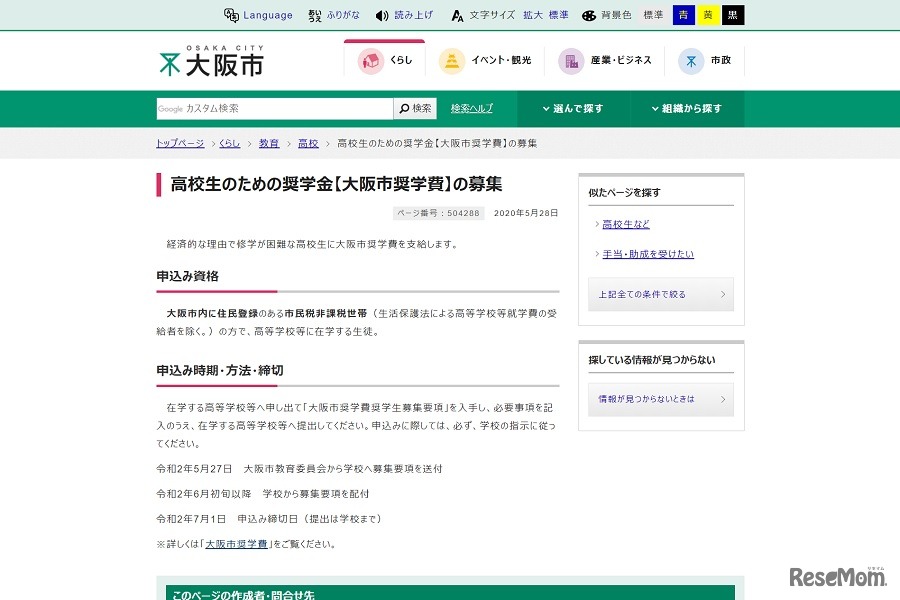
Task: Set background color to 標準
Action: click(652, 15)
